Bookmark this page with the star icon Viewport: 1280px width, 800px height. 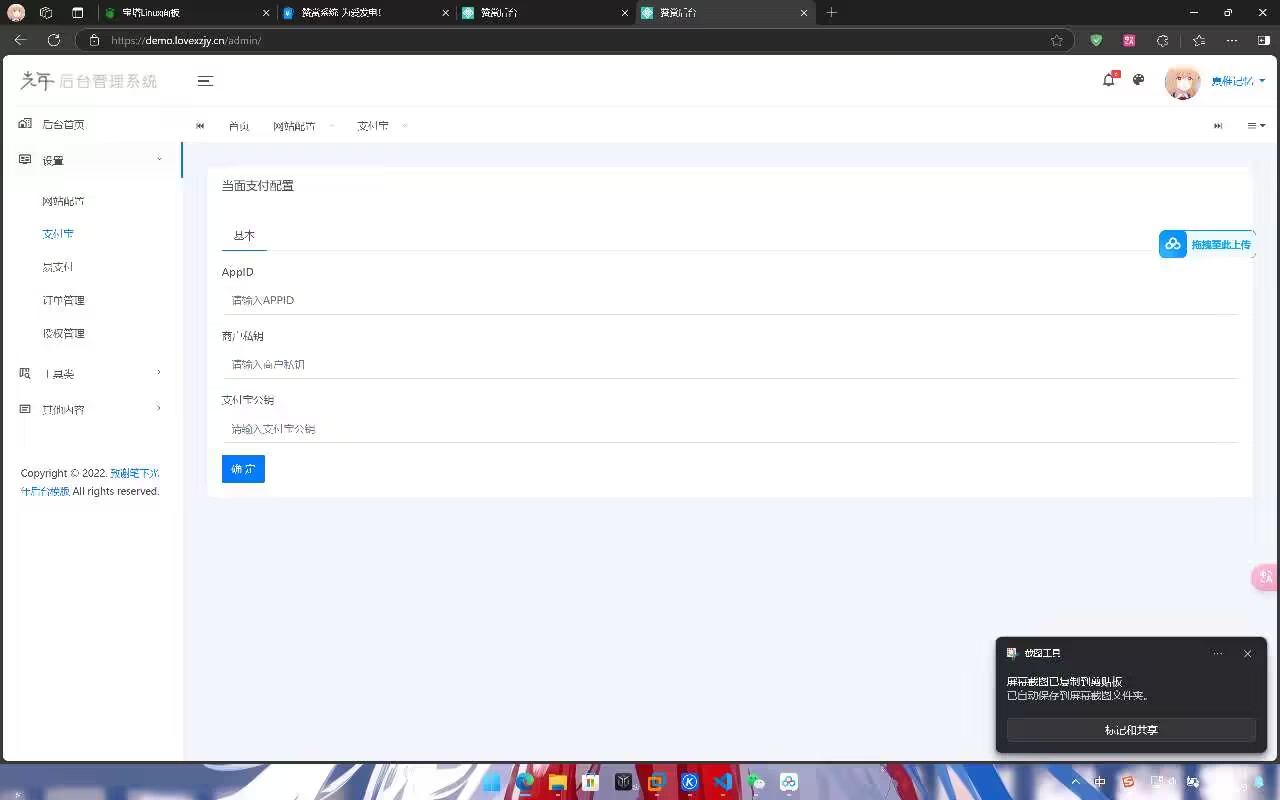tap(1057, 40)
